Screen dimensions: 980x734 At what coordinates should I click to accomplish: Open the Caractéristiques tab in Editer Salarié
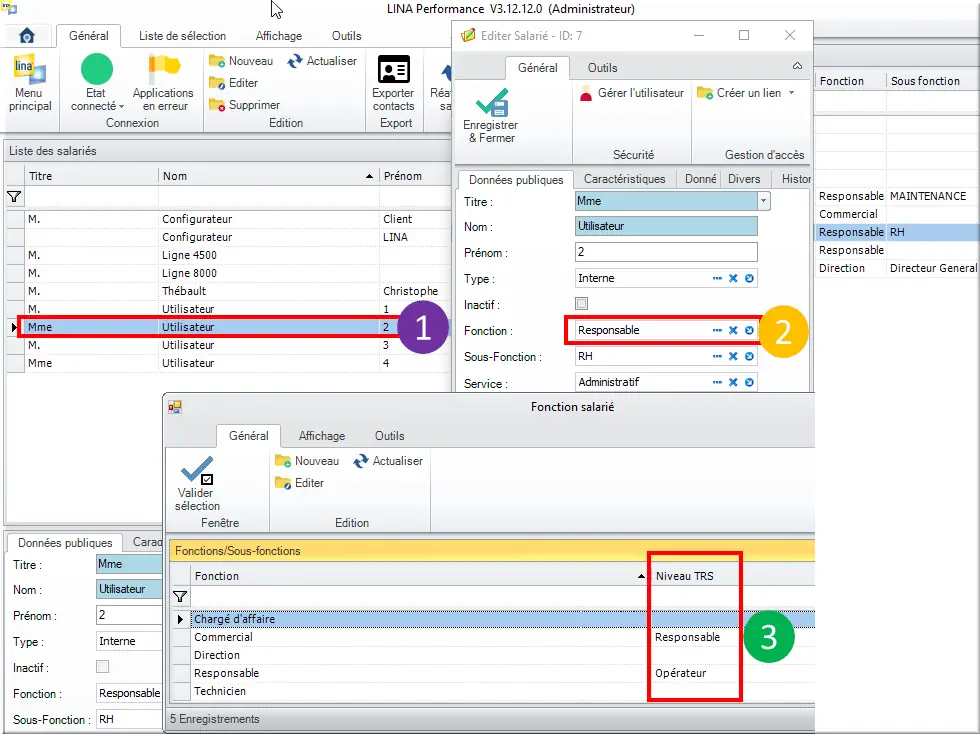624,179
